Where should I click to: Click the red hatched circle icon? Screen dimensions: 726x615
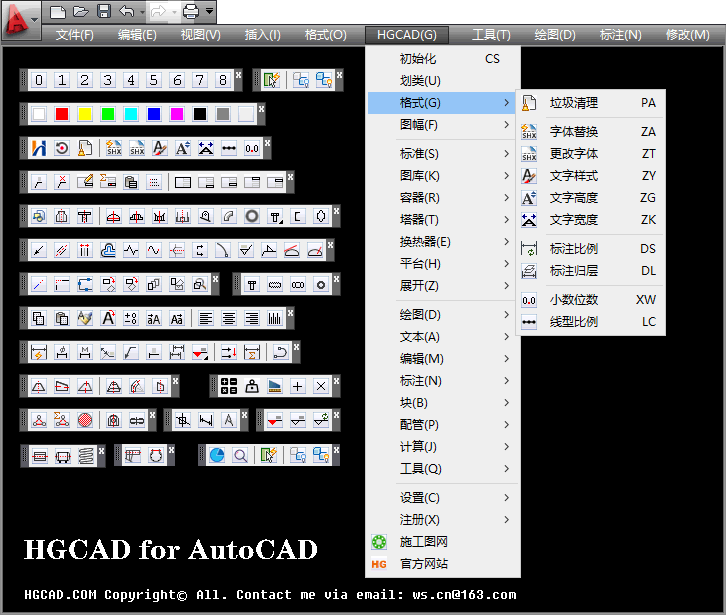86,421
